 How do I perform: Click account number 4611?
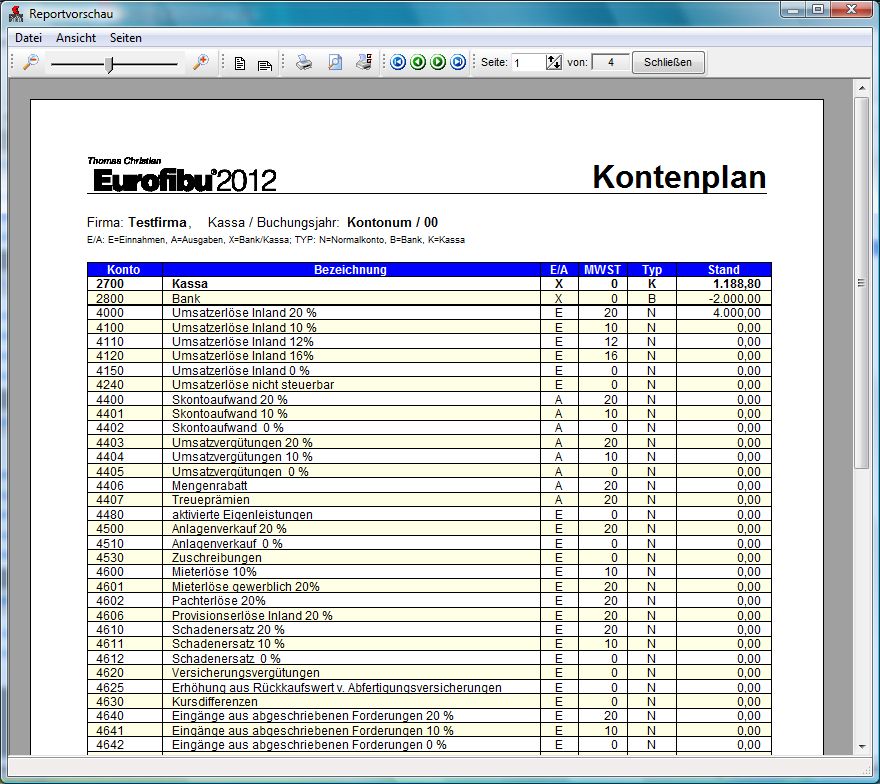(x=110, y=644)
